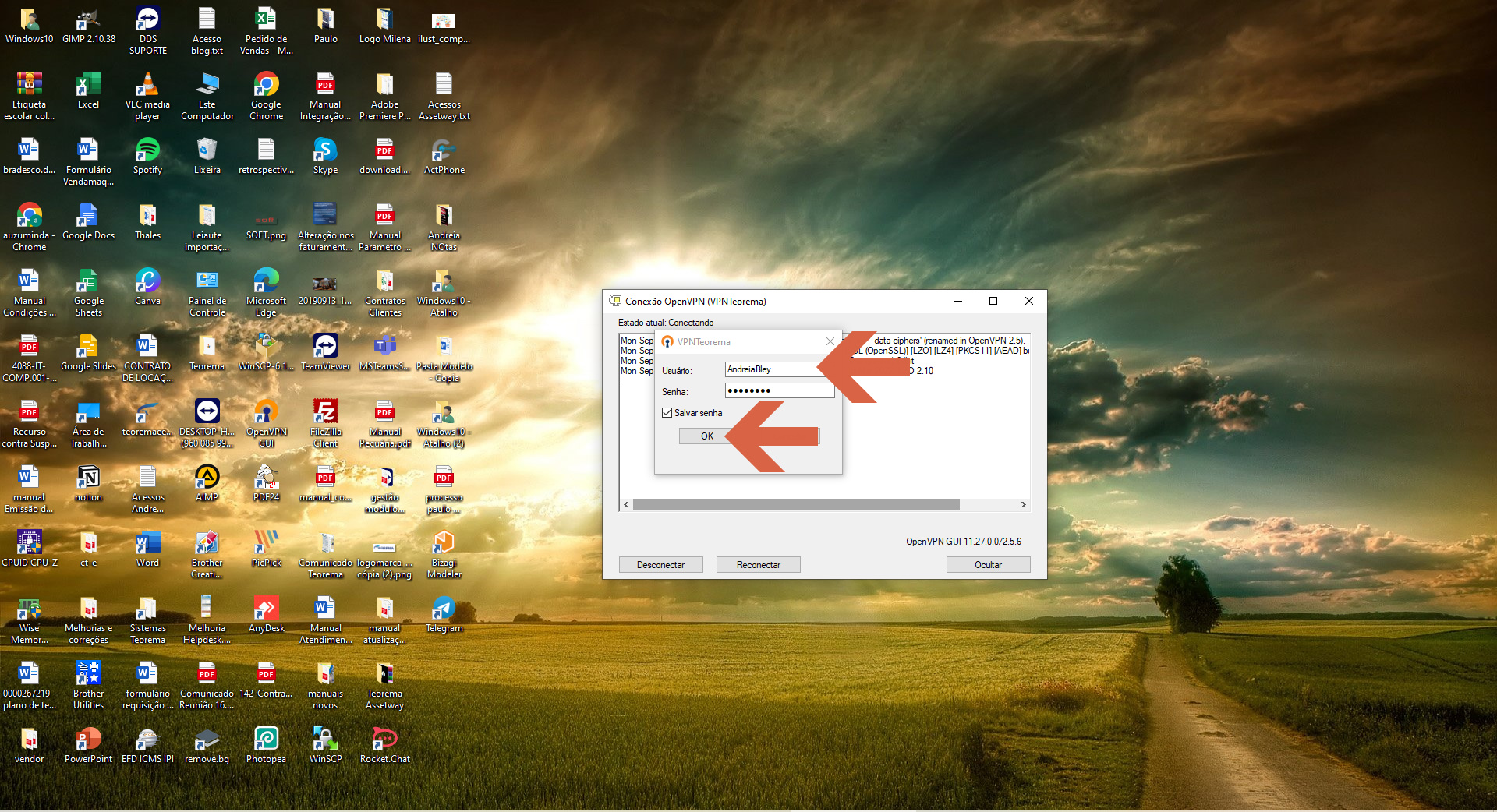Viewport: 1497px width, 812px height.
Task: Click the FileZilla Client shortcut
Action: (x=325, y=423)
